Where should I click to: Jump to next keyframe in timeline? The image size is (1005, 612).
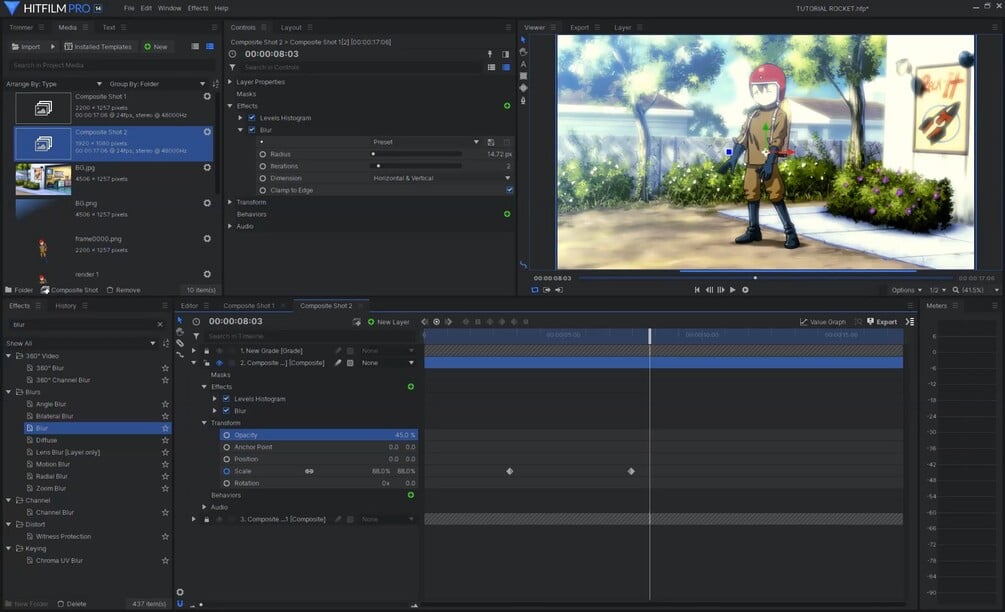(449, 322)
